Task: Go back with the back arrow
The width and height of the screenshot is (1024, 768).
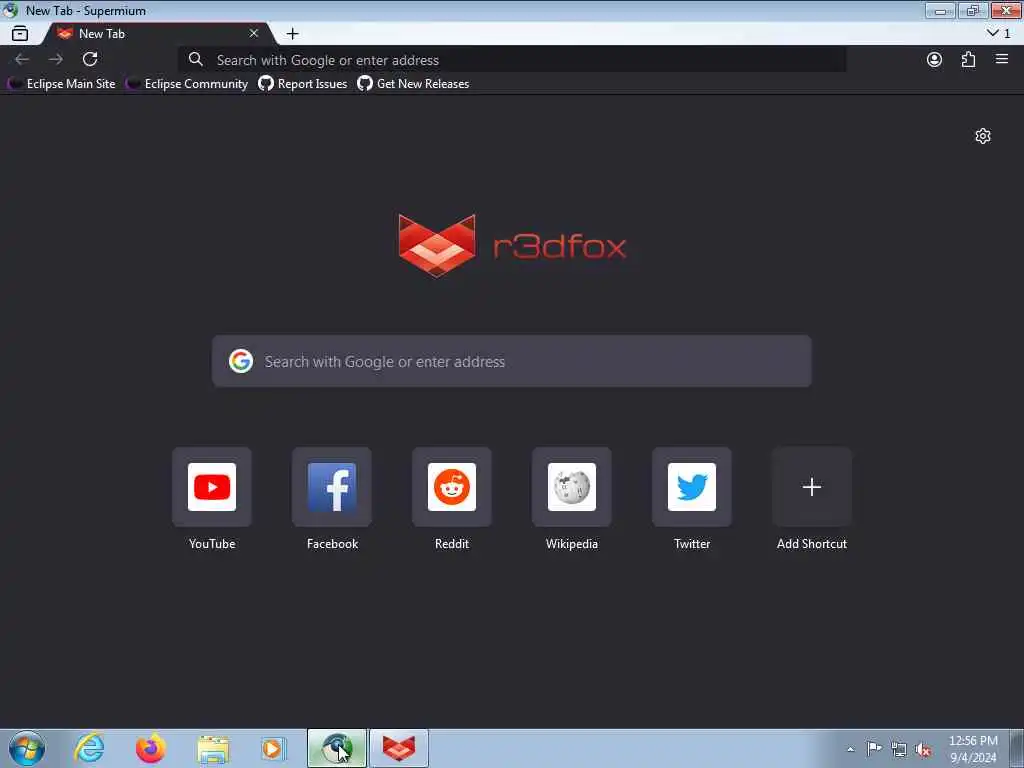Action: 22,59
